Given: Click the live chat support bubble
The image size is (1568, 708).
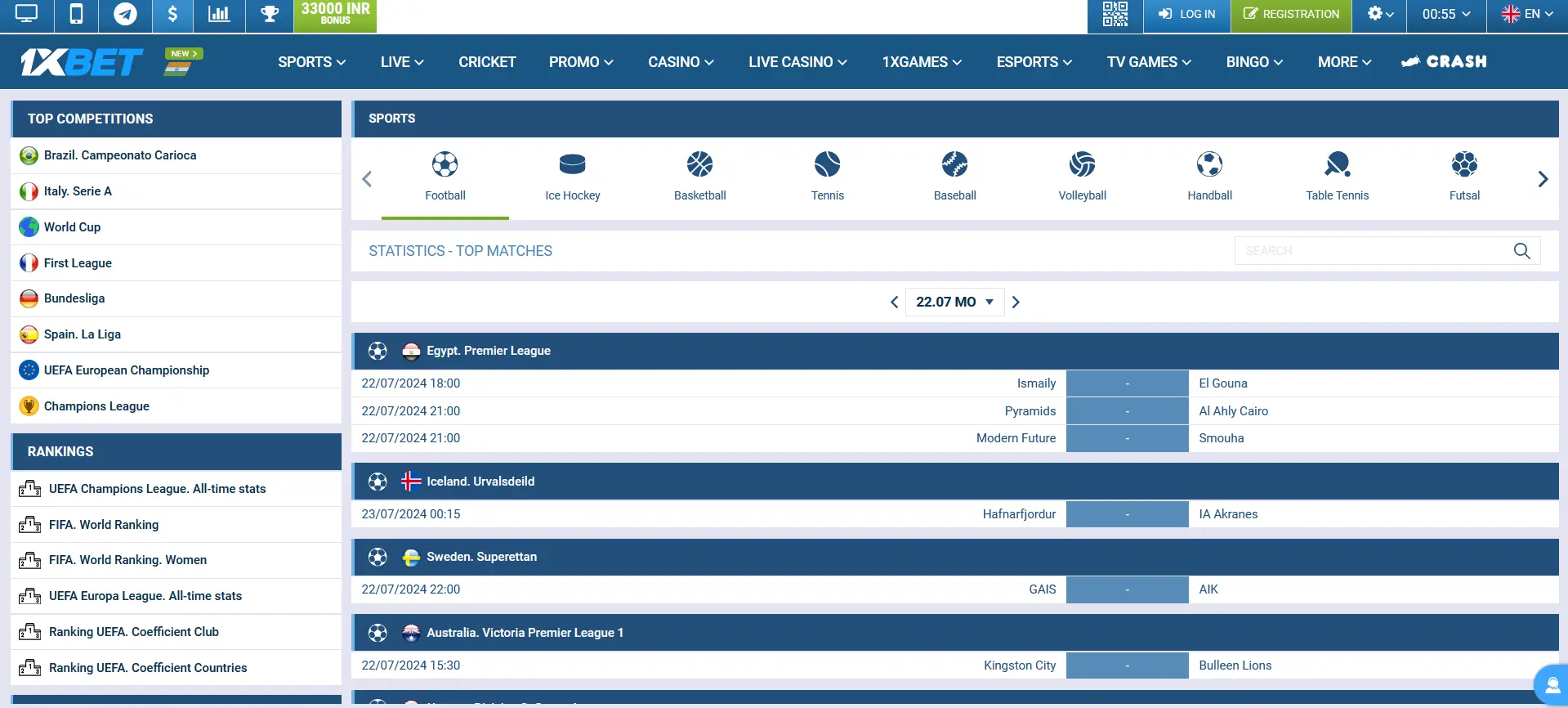Looking at the screenshot, I should click(x=1551, y=684).
